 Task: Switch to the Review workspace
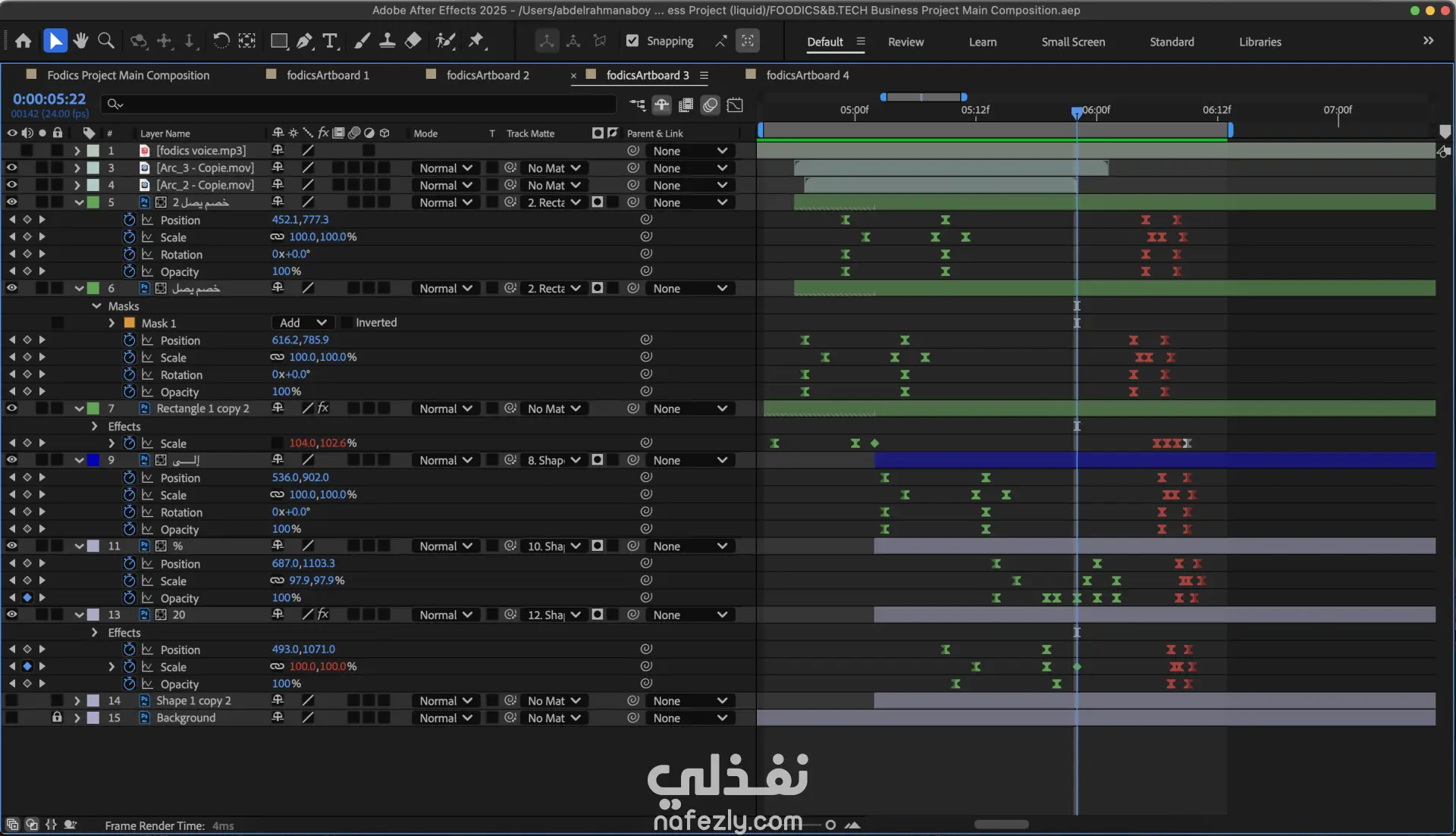point(905,42)
